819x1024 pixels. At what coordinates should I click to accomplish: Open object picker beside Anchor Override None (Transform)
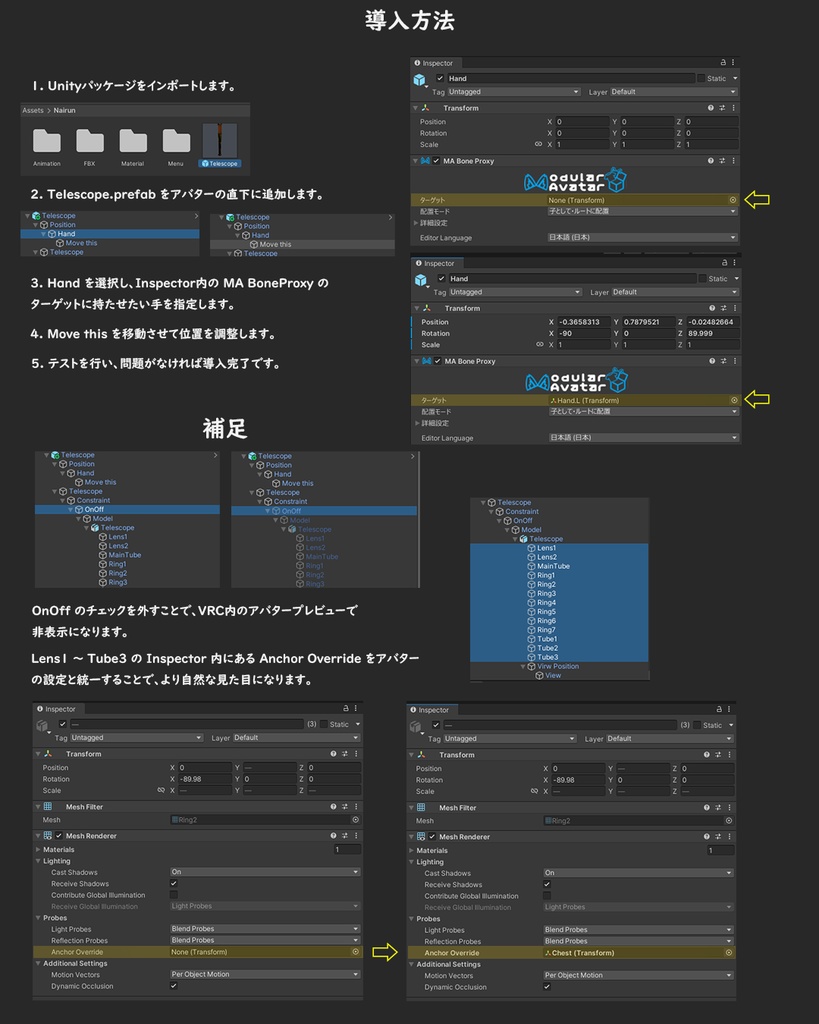point(355,952)
